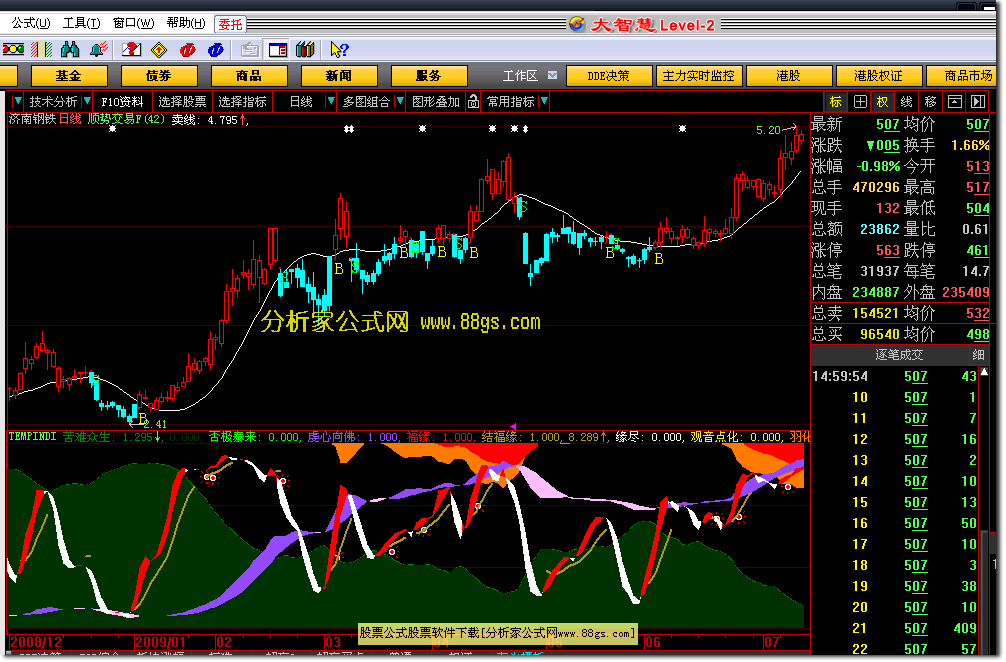Screen dimensions: 1006x662
Task: Click the crosshair grid icon in chart toolbar
Action: coord(860,101)
